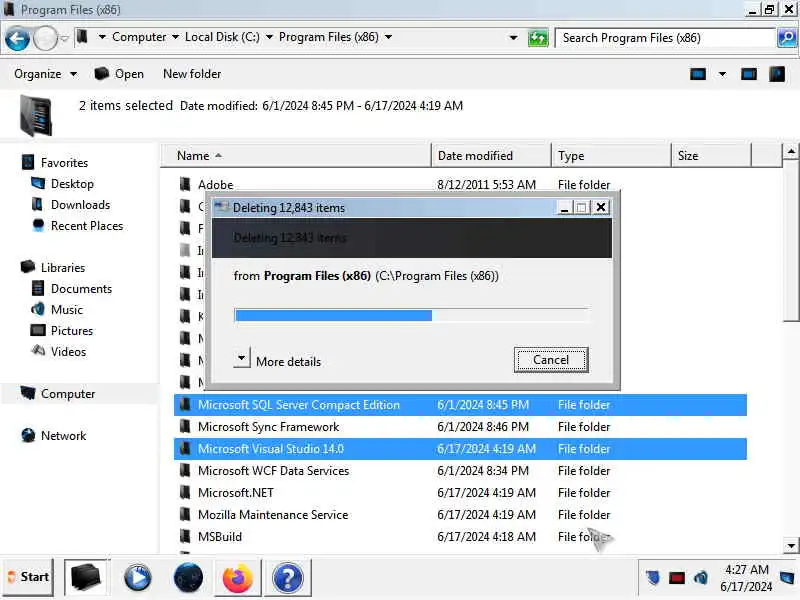The height and width of the screenshot is (600, 800).
Task: Expand More details in Deleting dialog
Action: point(242,359)
